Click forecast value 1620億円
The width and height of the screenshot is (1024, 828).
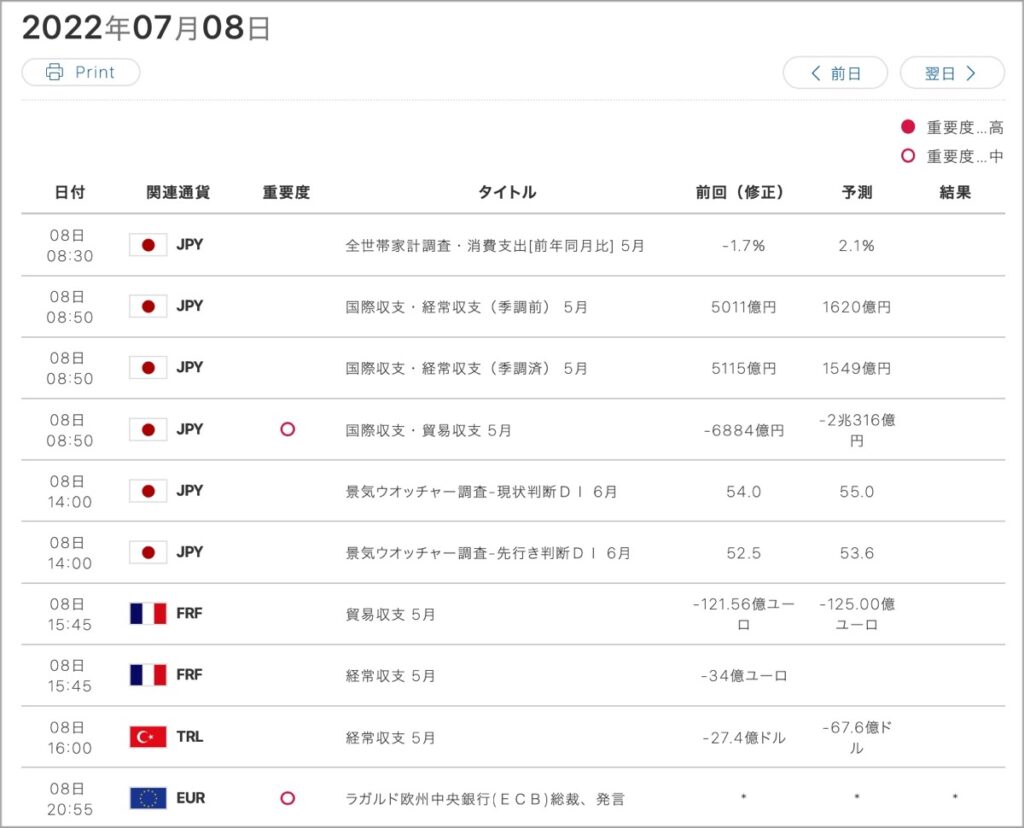856,307
